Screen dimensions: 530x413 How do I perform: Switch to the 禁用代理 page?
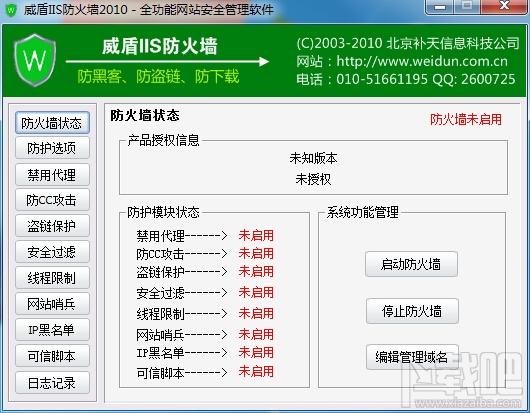[52, 174]
